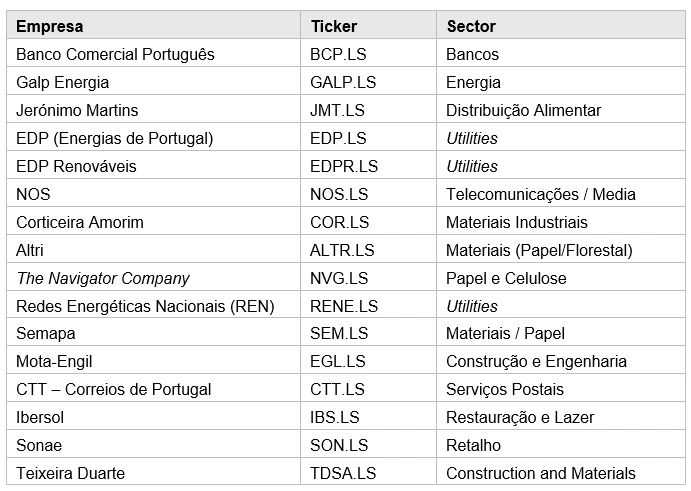The width and height of the screenshot is (691, 491).
Task: Click the Telecomunicações / Media cell
Action: (561, 194)
